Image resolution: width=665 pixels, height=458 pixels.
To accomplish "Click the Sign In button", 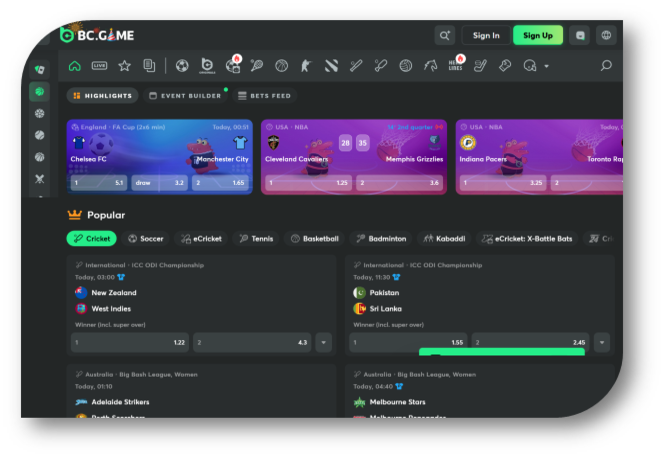I will tap(486, 35).
